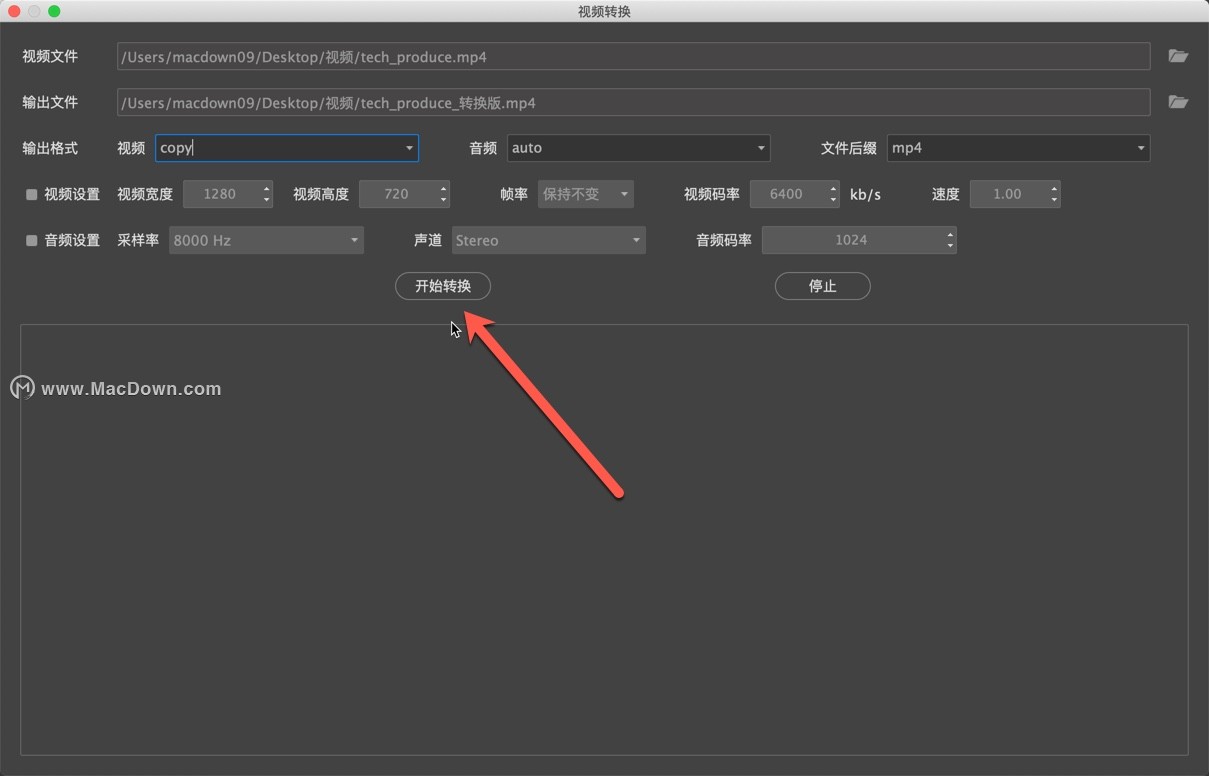
Task: Increase 速度 with the up stepper arrow
Action: tap(1054, 188)
